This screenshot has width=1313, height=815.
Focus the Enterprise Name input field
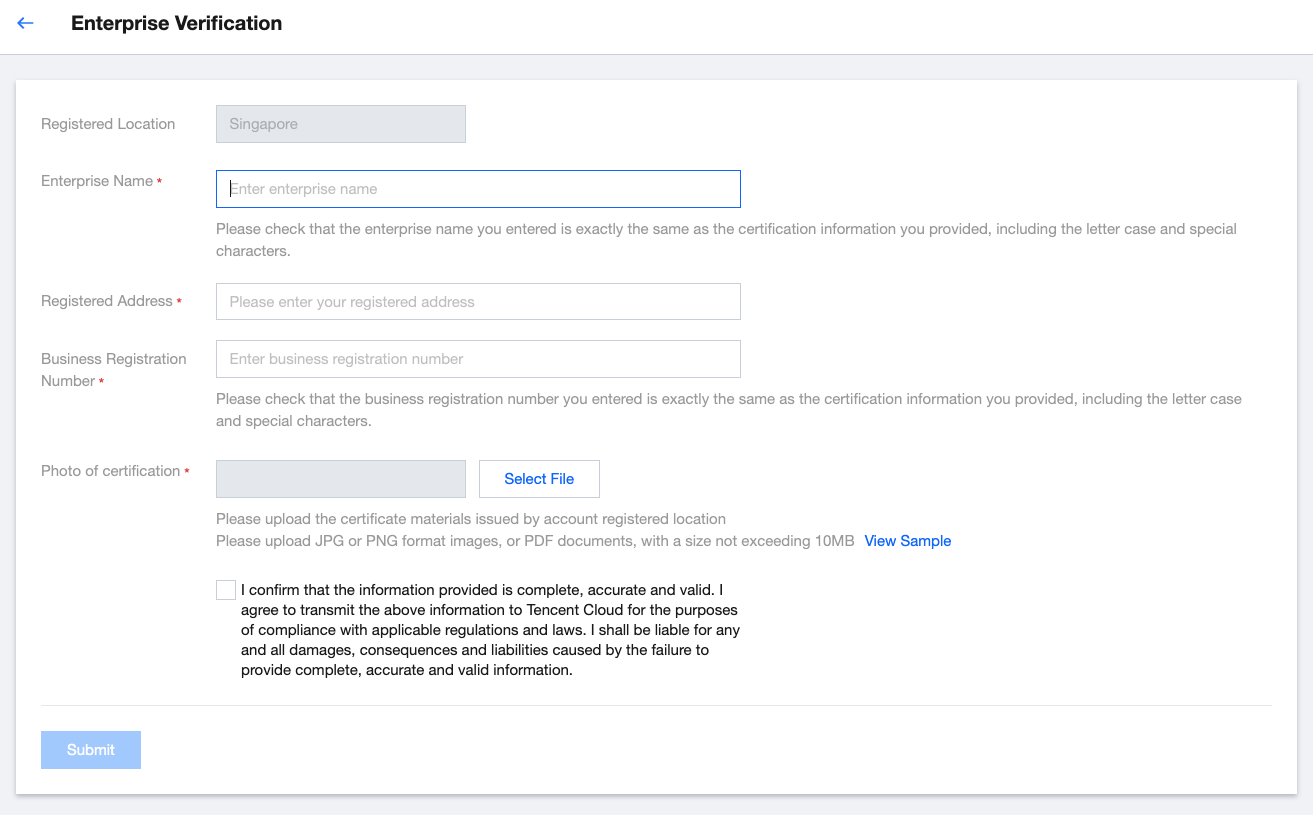pyautogui.click(x=478, y=189)
